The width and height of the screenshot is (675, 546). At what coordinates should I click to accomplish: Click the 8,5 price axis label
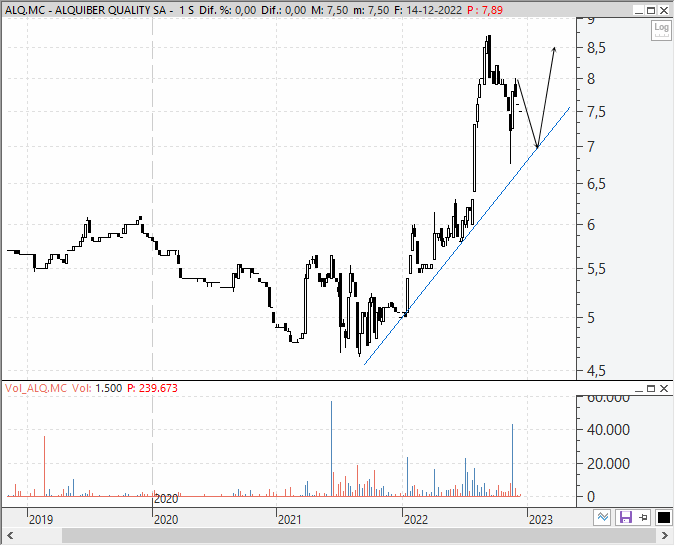(x=596, y=48)
